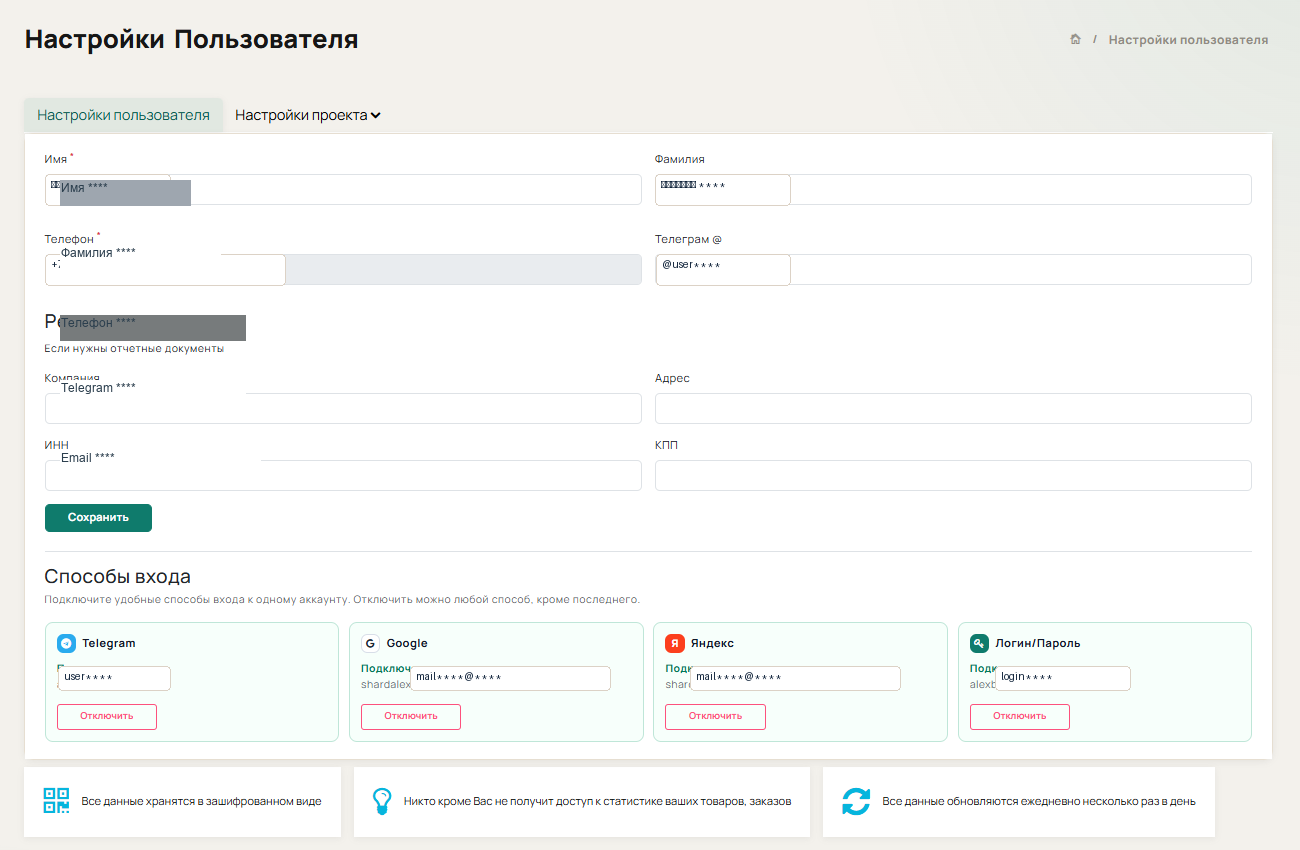Click the Способы входа heading
Screen dimensions: 1300x850
[117, 577]
